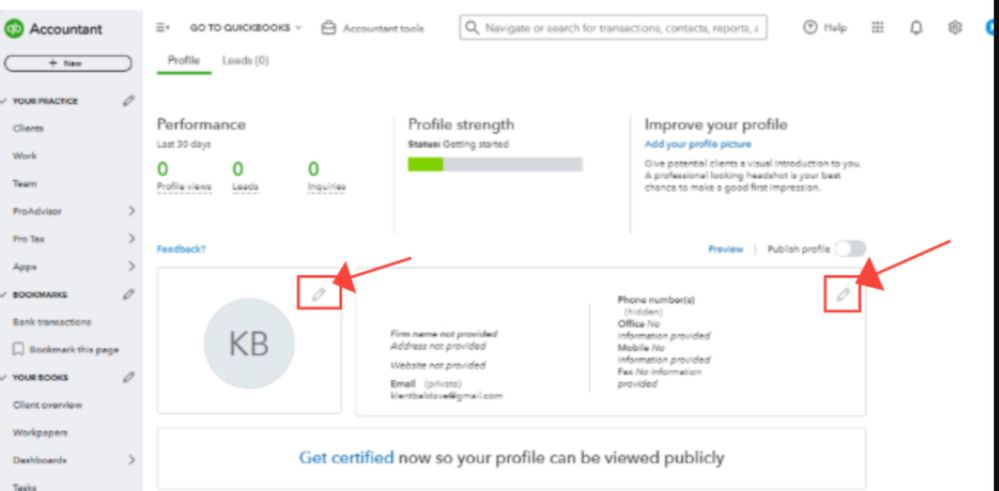Screen dimensions: 999x491
Task: Open the notifications bell
Action: point(916,29)
